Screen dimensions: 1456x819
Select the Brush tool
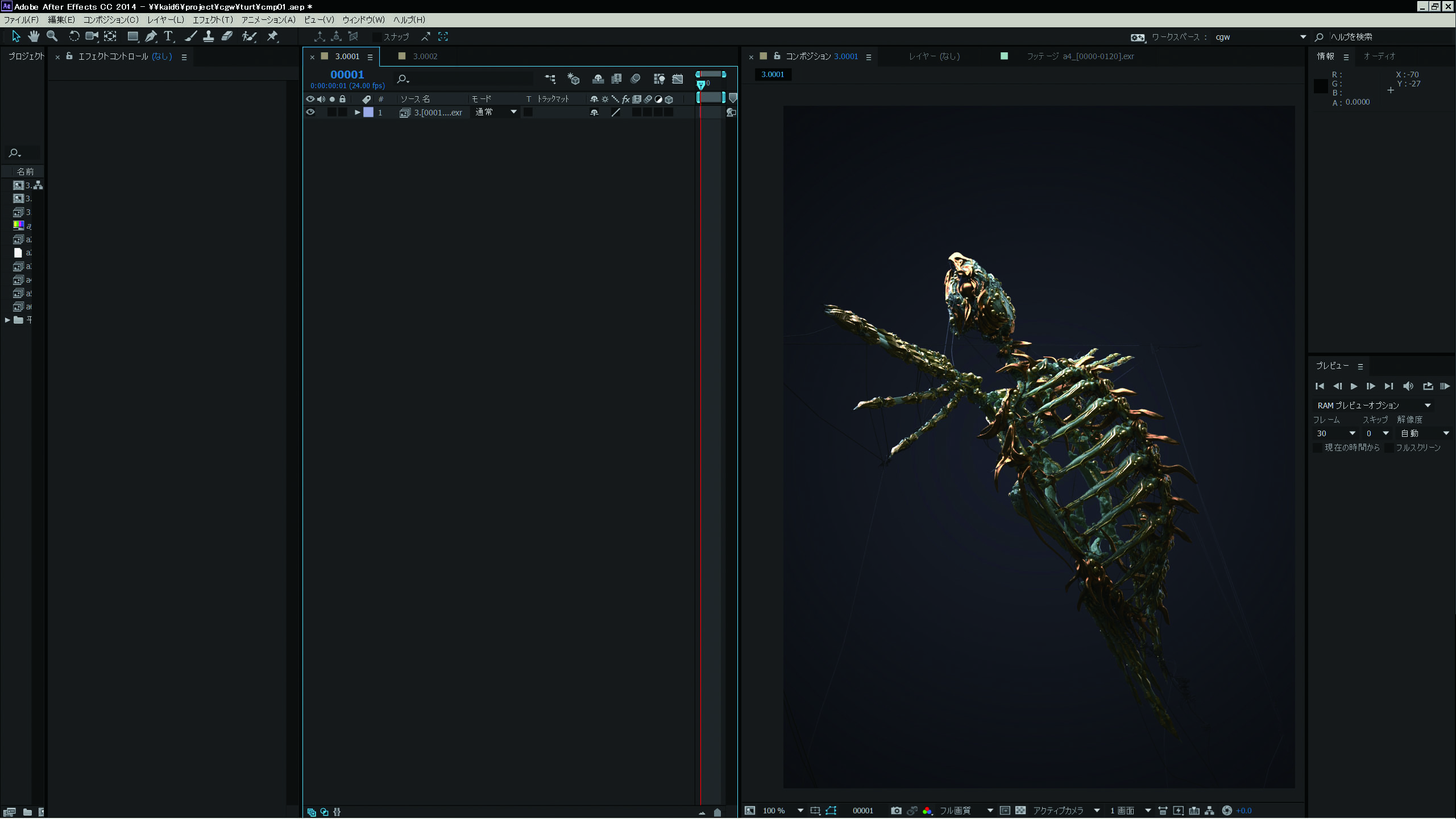(x=191, y=36)
